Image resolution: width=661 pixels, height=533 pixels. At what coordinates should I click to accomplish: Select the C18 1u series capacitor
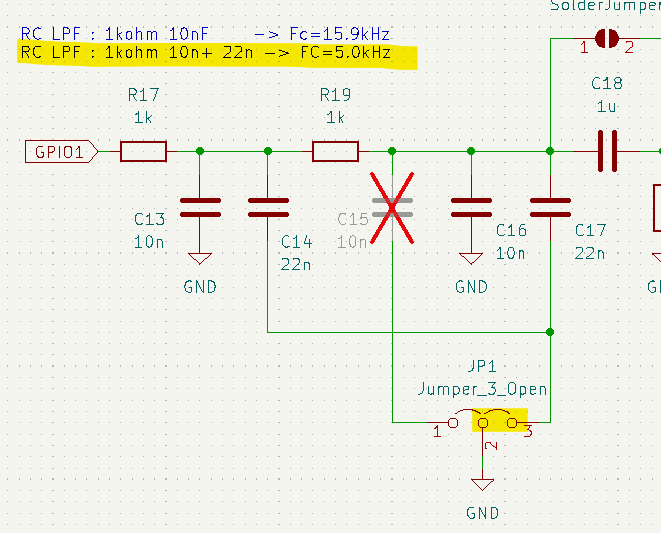click(x=607, y=151)
